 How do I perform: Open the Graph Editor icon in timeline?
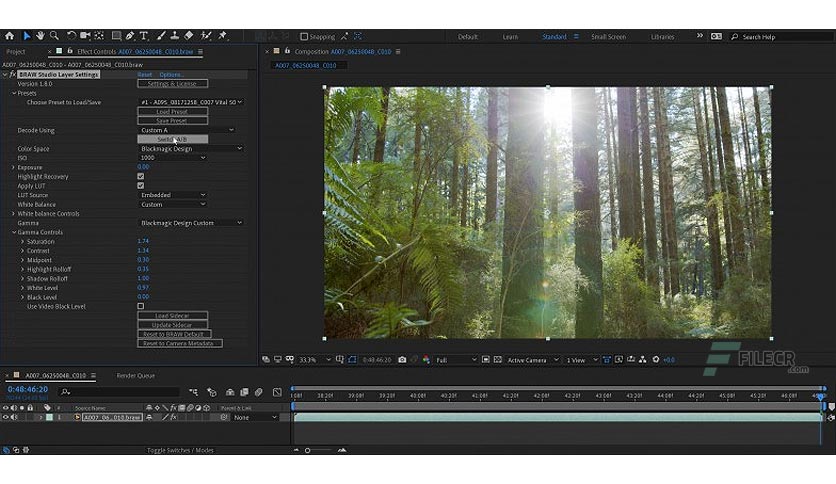coord(277,392)
